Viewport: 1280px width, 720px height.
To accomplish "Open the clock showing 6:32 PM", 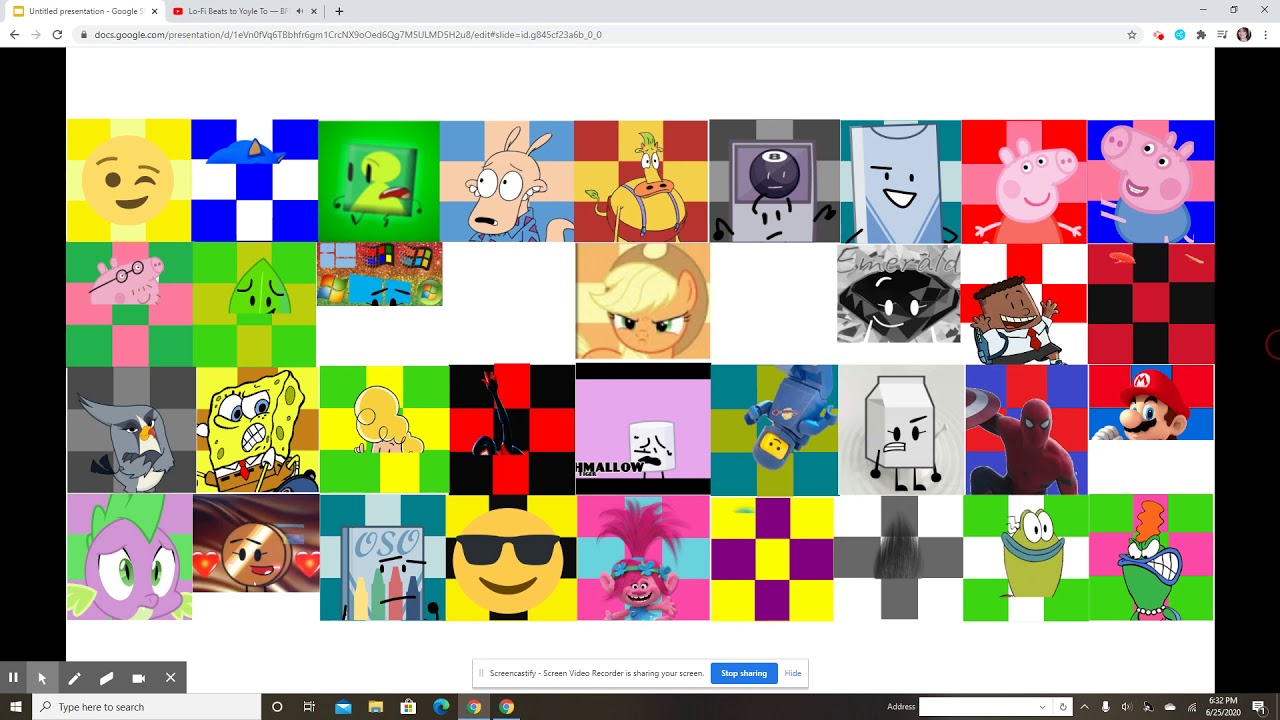I will (x=1222, y=707).
